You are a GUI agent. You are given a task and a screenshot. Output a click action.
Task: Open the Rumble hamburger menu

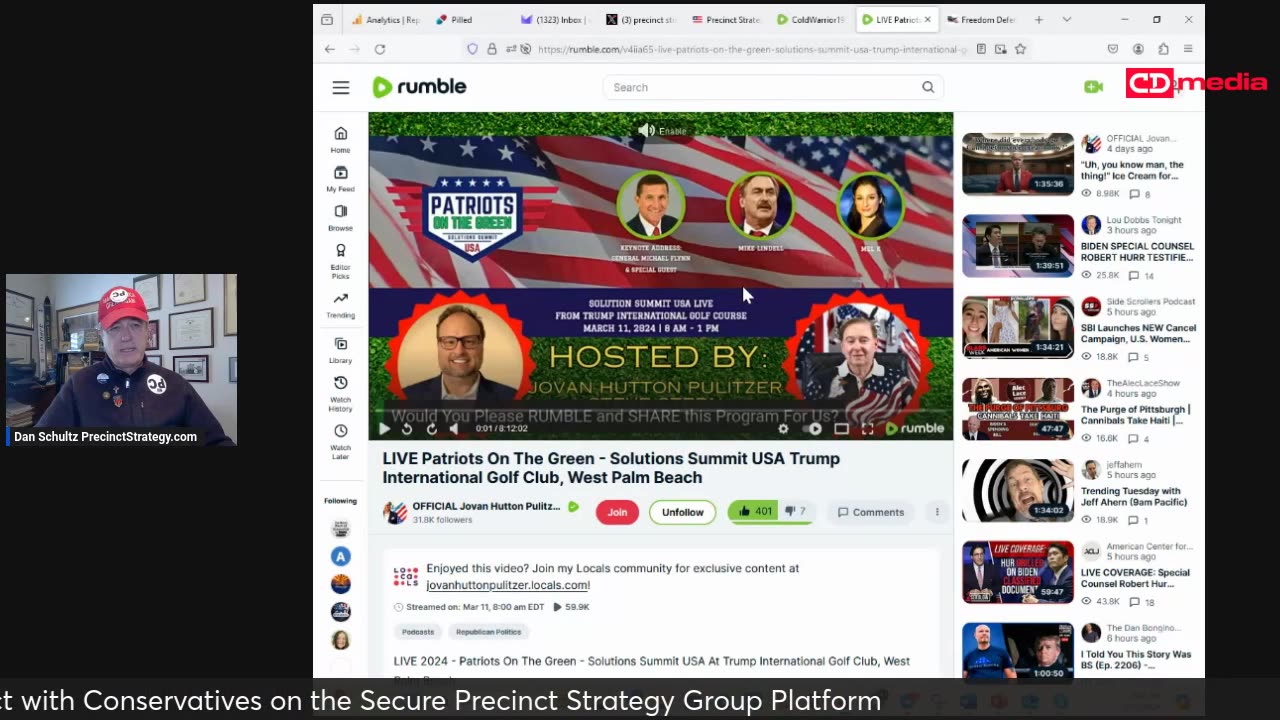tap(341, 88)
